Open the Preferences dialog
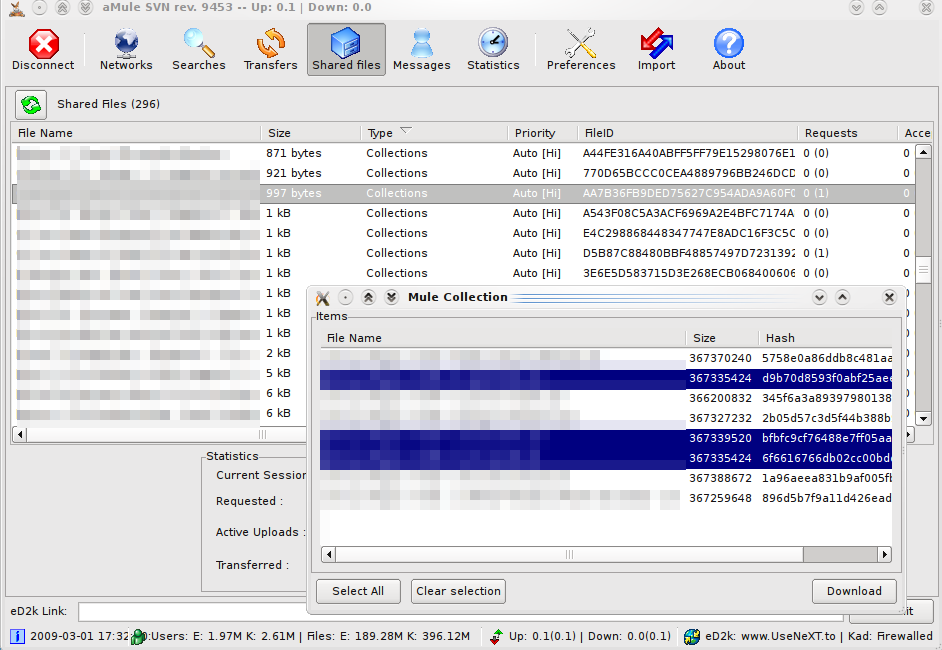The image size is (942, 650). pos(580,50)
